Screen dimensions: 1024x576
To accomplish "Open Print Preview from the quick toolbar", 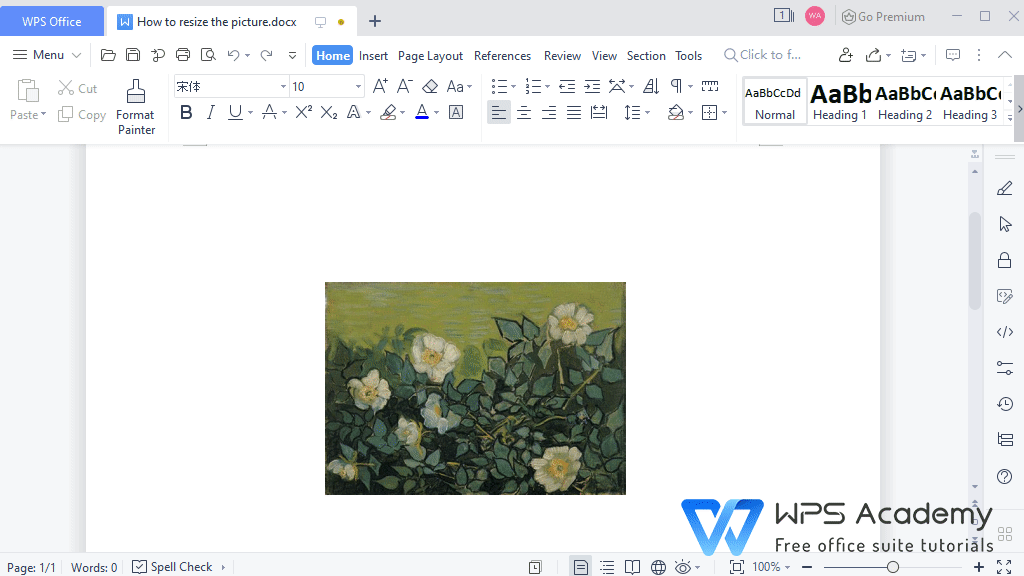I will coord(208,55).
